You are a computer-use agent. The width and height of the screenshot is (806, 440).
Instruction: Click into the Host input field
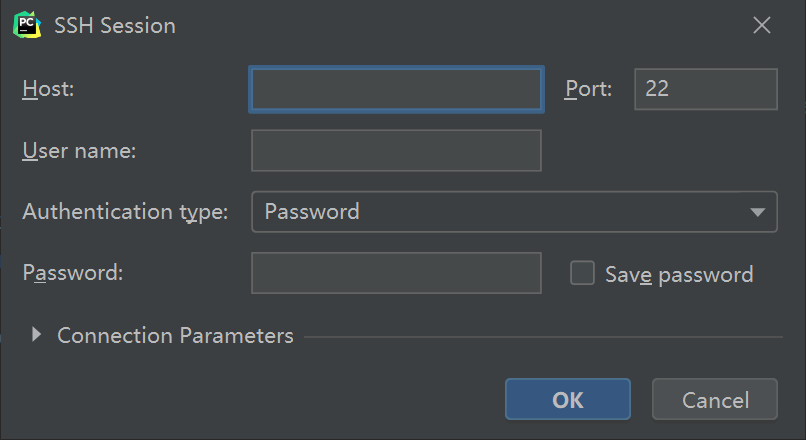tap(396, 89)
